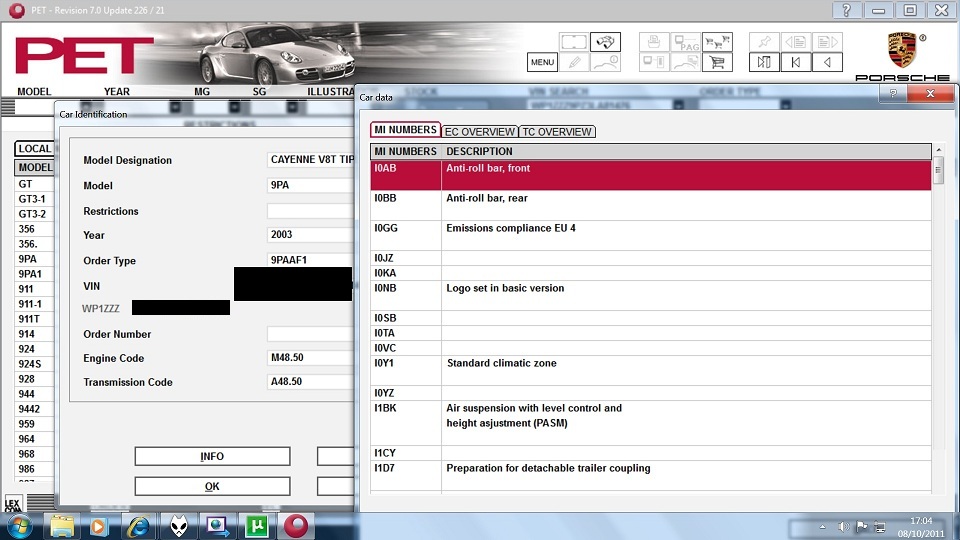Image resolution: width=960 pixels, height=540 pixels.
Task: Click Car data list scrollbar thumb
Action: click(939, 170)
